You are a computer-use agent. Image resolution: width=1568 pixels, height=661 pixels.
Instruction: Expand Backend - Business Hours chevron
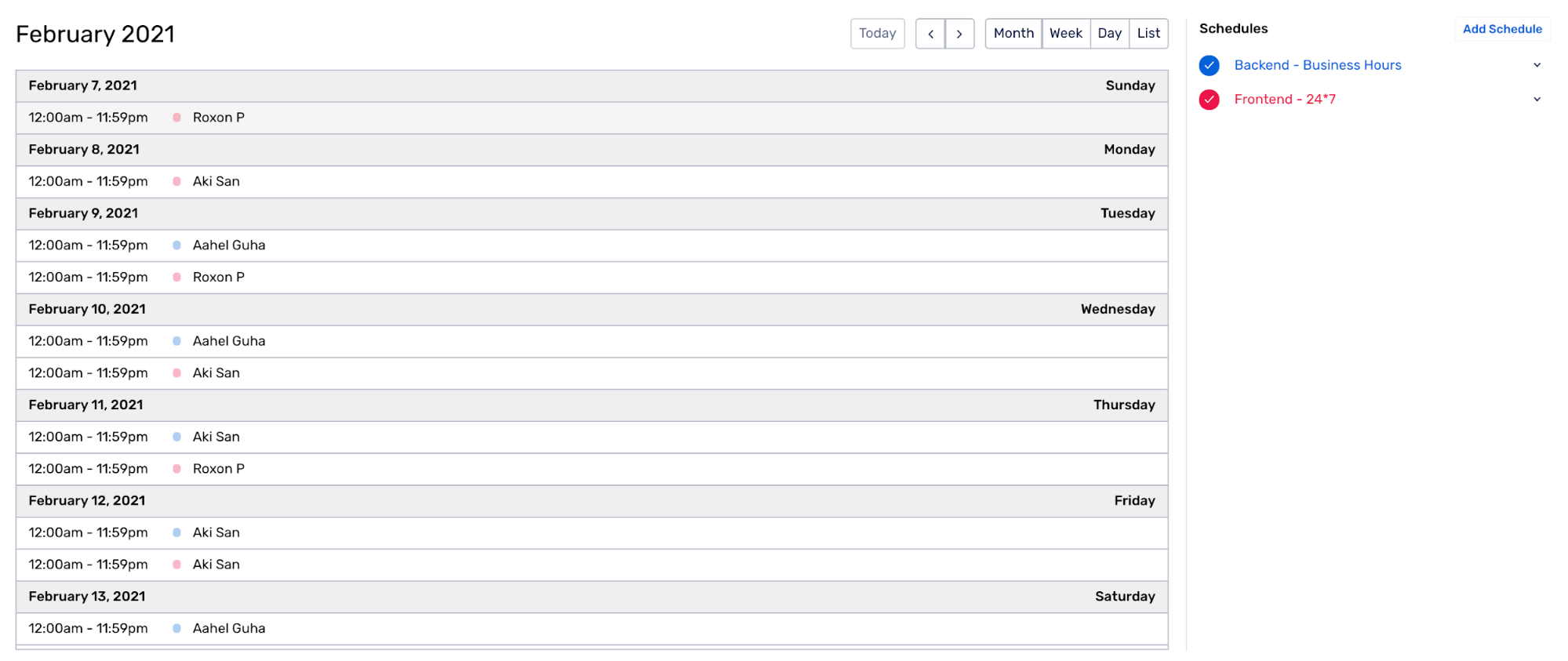[x=1537, y=65]
